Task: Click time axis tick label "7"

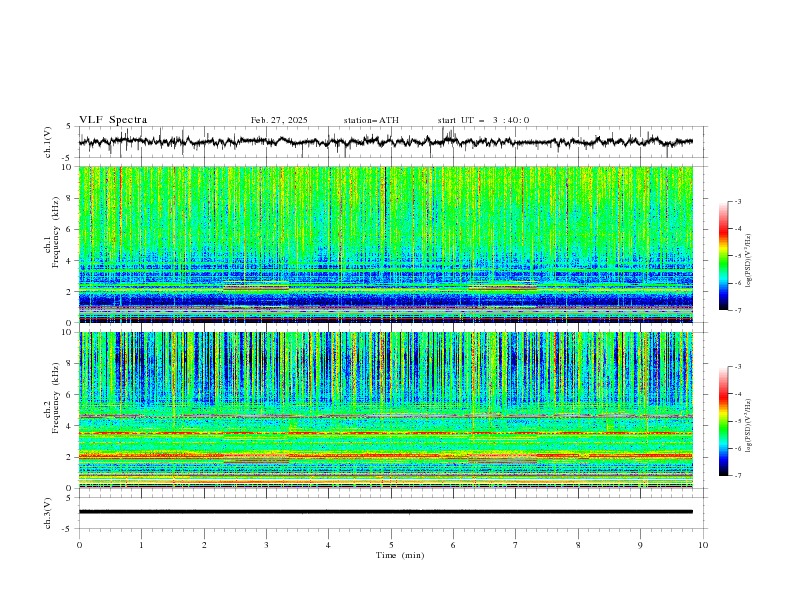Action: [x=516, y=545]
